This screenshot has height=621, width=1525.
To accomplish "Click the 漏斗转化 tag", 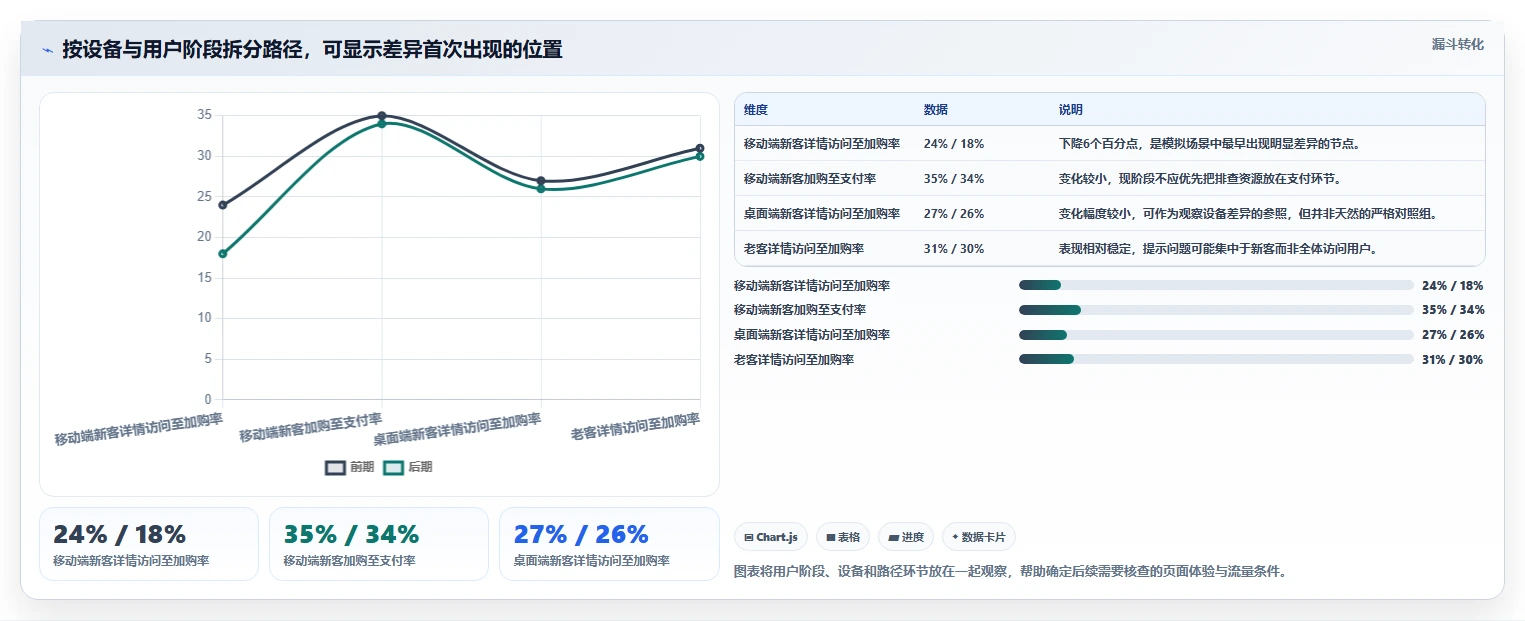I will [x=1457, y=45].
